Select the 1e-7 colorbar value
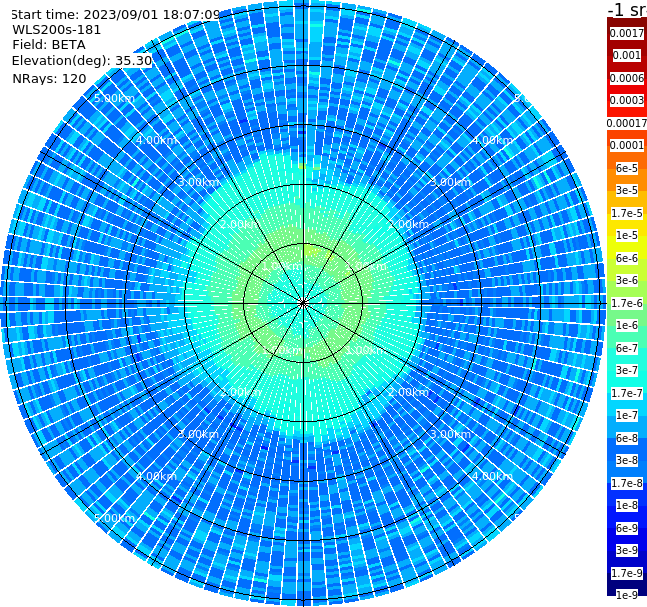The image size is (647, 607). coord(627,415)
